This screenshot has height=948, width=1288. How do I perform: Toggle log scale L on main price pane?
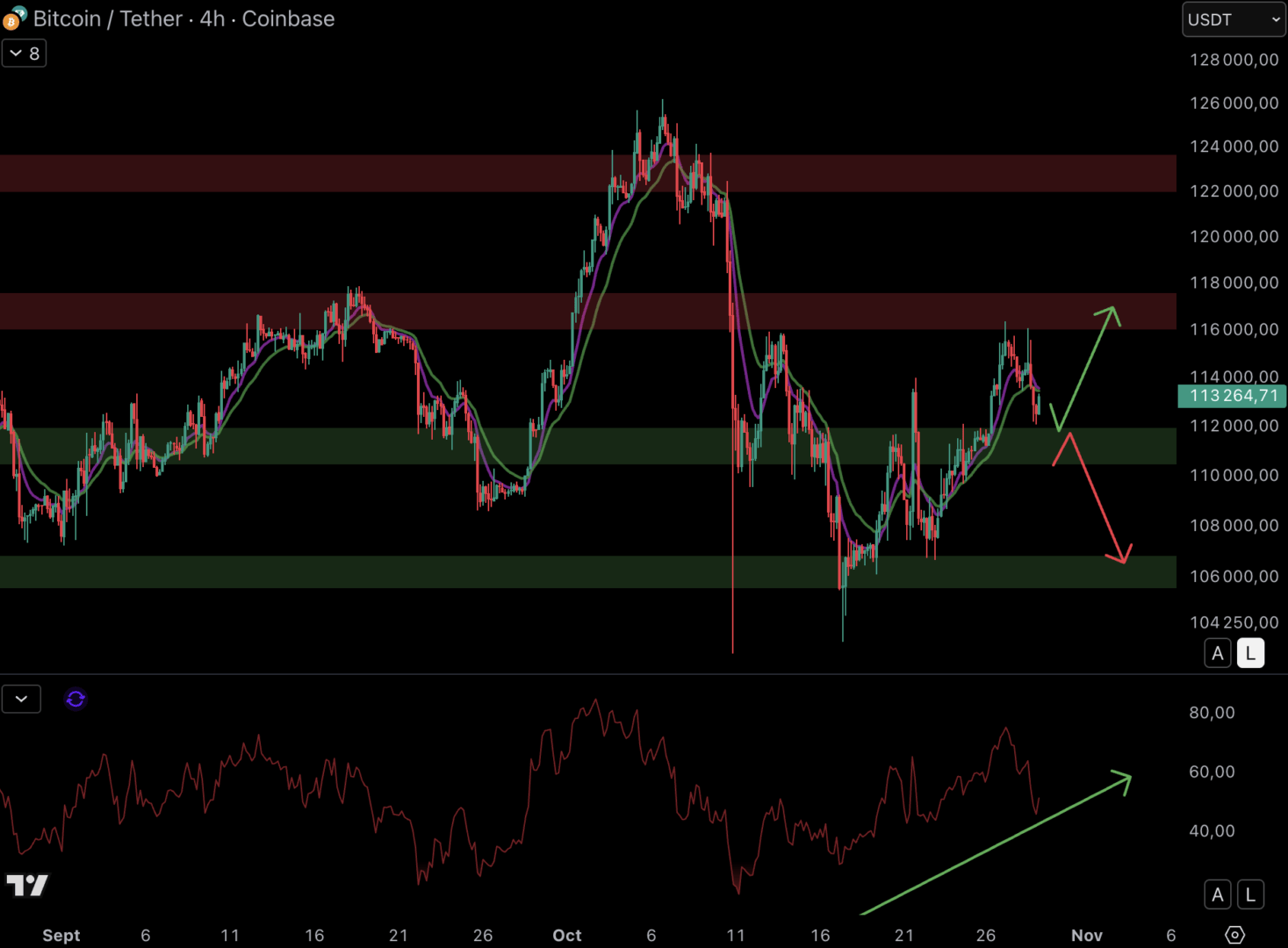click(x=1250, y=653)
